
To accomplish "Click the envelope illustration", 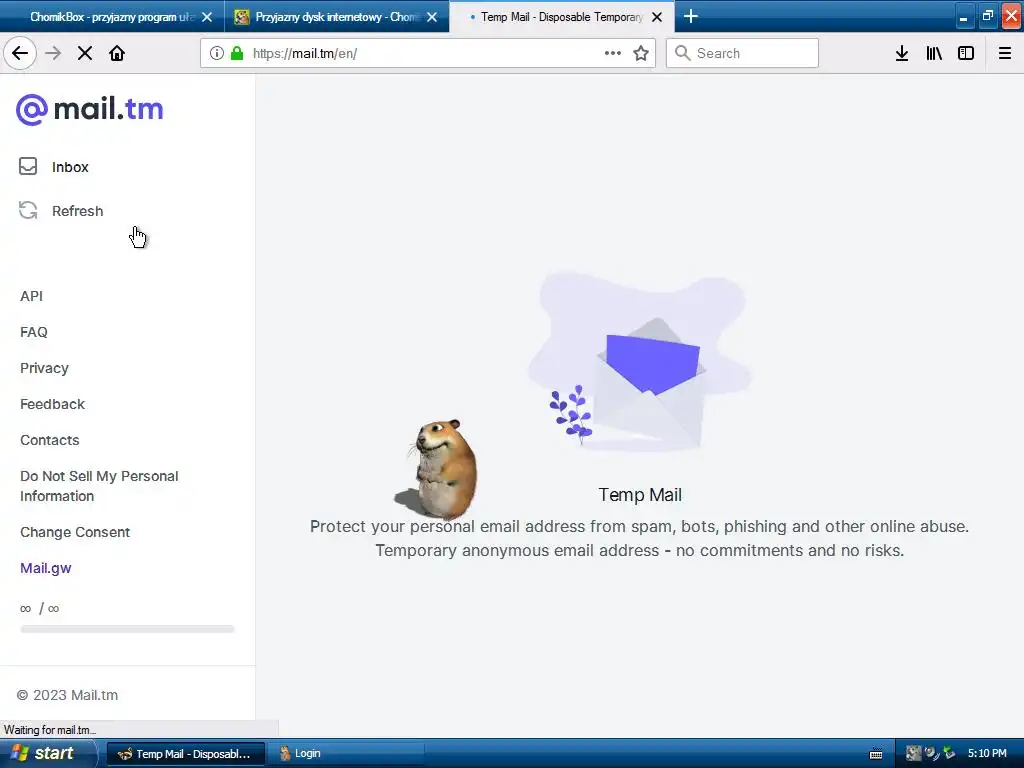I will (650, 384).
